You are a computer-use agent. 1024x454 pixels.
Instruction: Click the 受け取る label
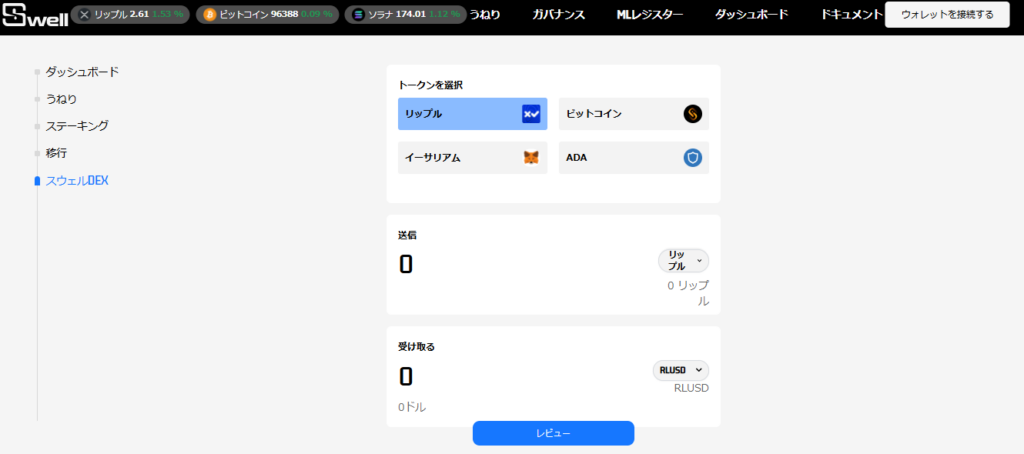(417, 347)
